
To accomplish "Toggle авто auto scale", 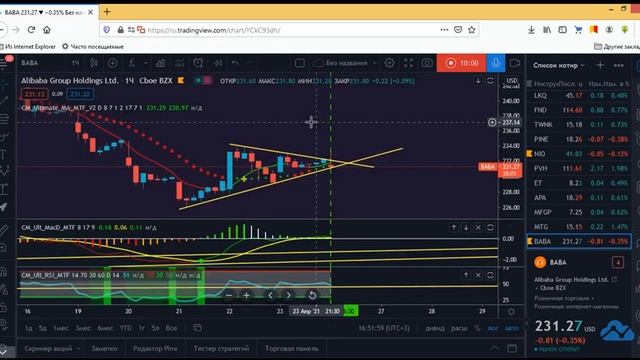I will tap(512, 328).
